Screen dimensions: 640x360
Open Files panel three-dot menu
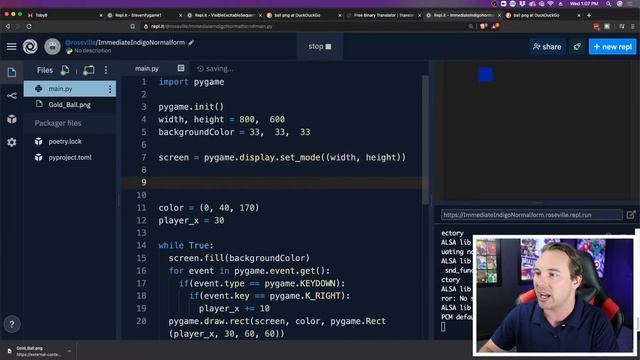click(x=106, y=70)
